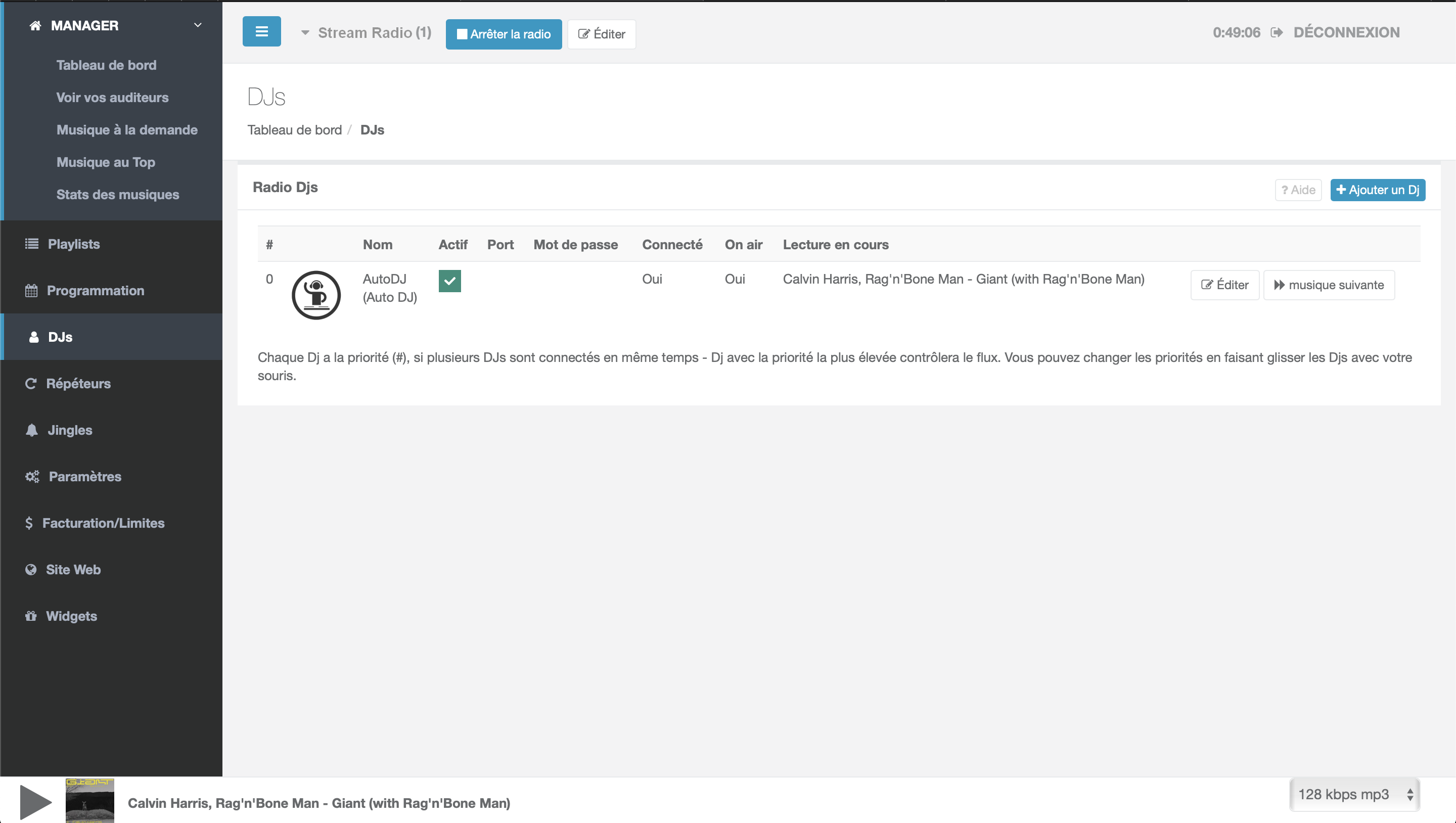
Task: Click the Actif column header
Action: 453,245
